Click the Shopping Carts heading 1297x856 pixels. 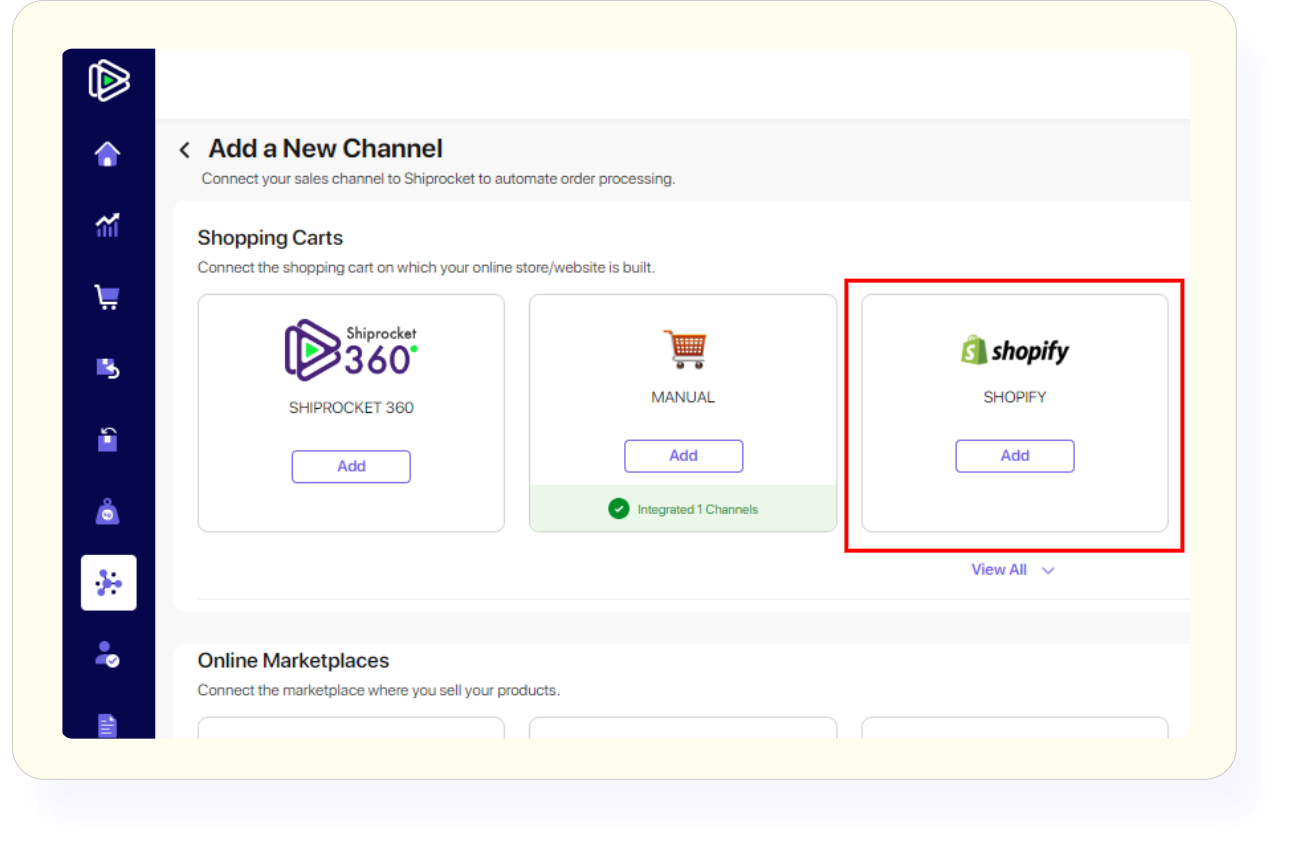[270, 238]
